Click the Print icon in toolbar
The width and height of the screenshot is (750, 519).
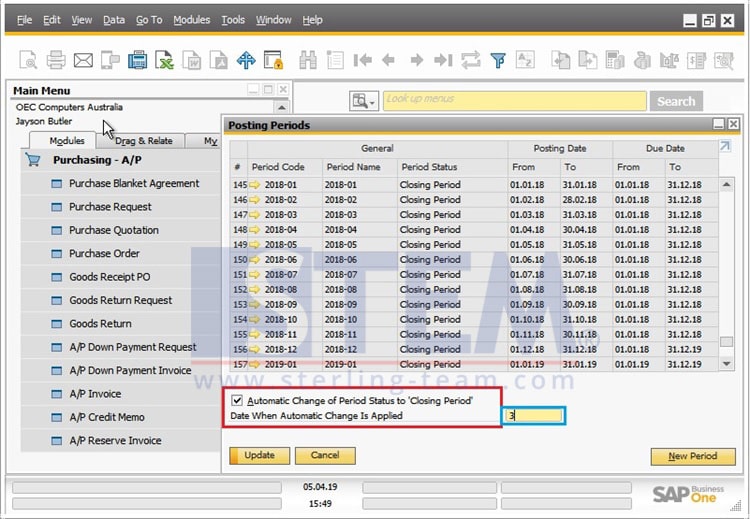coord(55,60)
